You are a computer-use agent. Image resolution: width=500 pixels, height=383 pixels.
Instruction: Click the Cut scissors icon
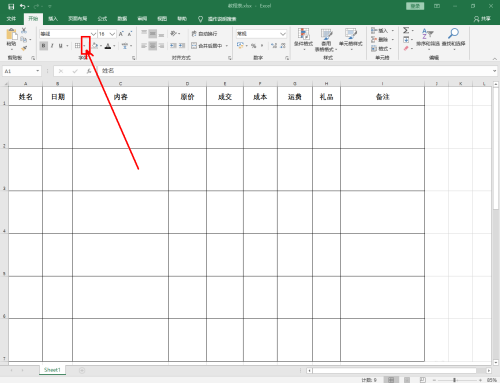tap(24, 30)
